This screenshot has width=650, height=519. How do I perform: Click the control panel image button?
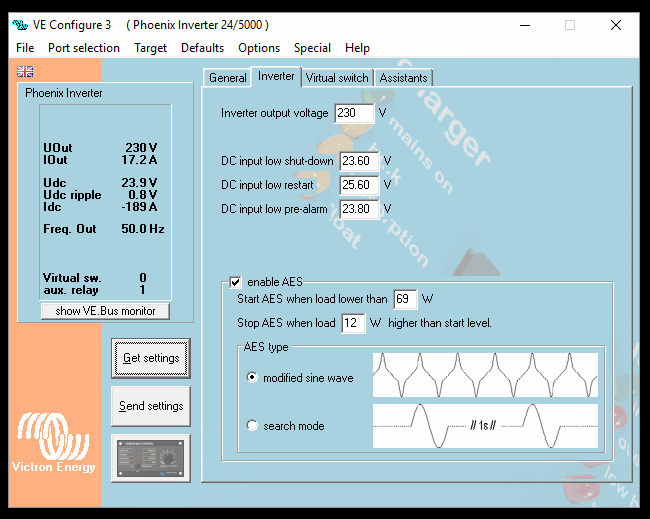point(150,459)
